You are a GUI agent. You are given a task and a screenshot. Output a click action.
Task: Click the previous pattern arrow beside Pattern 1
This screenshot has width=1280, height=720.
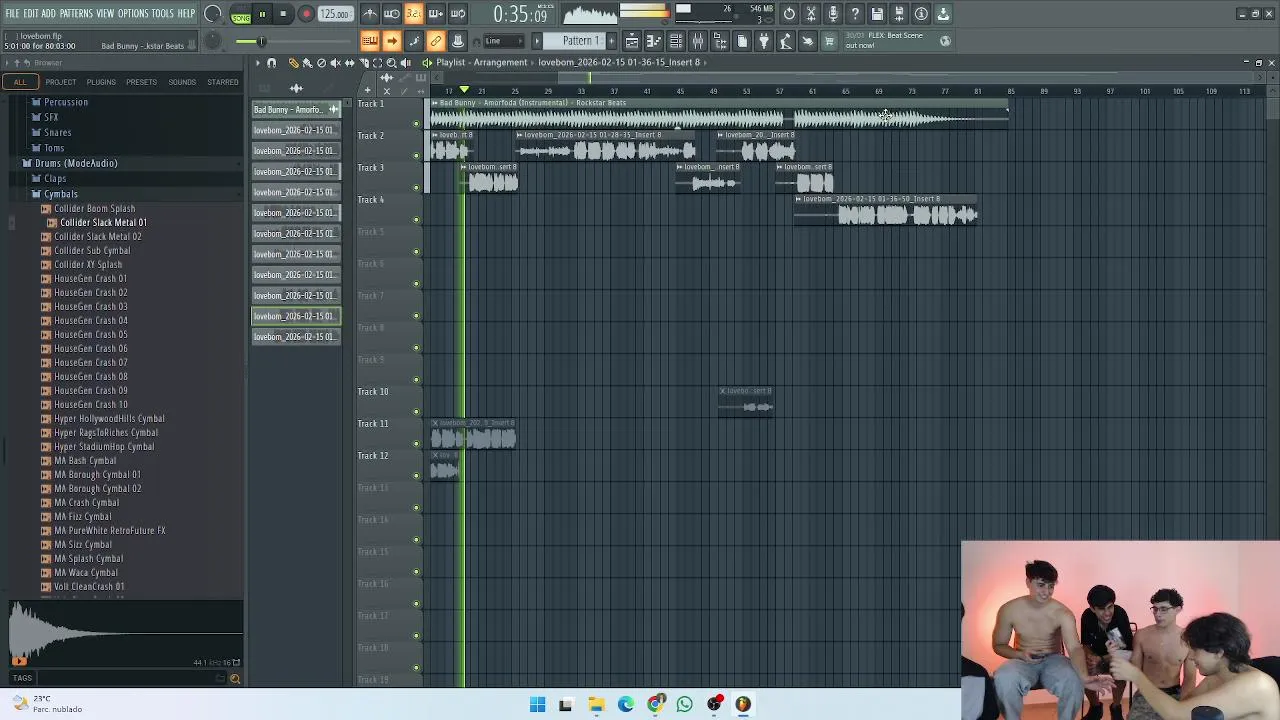537,41
